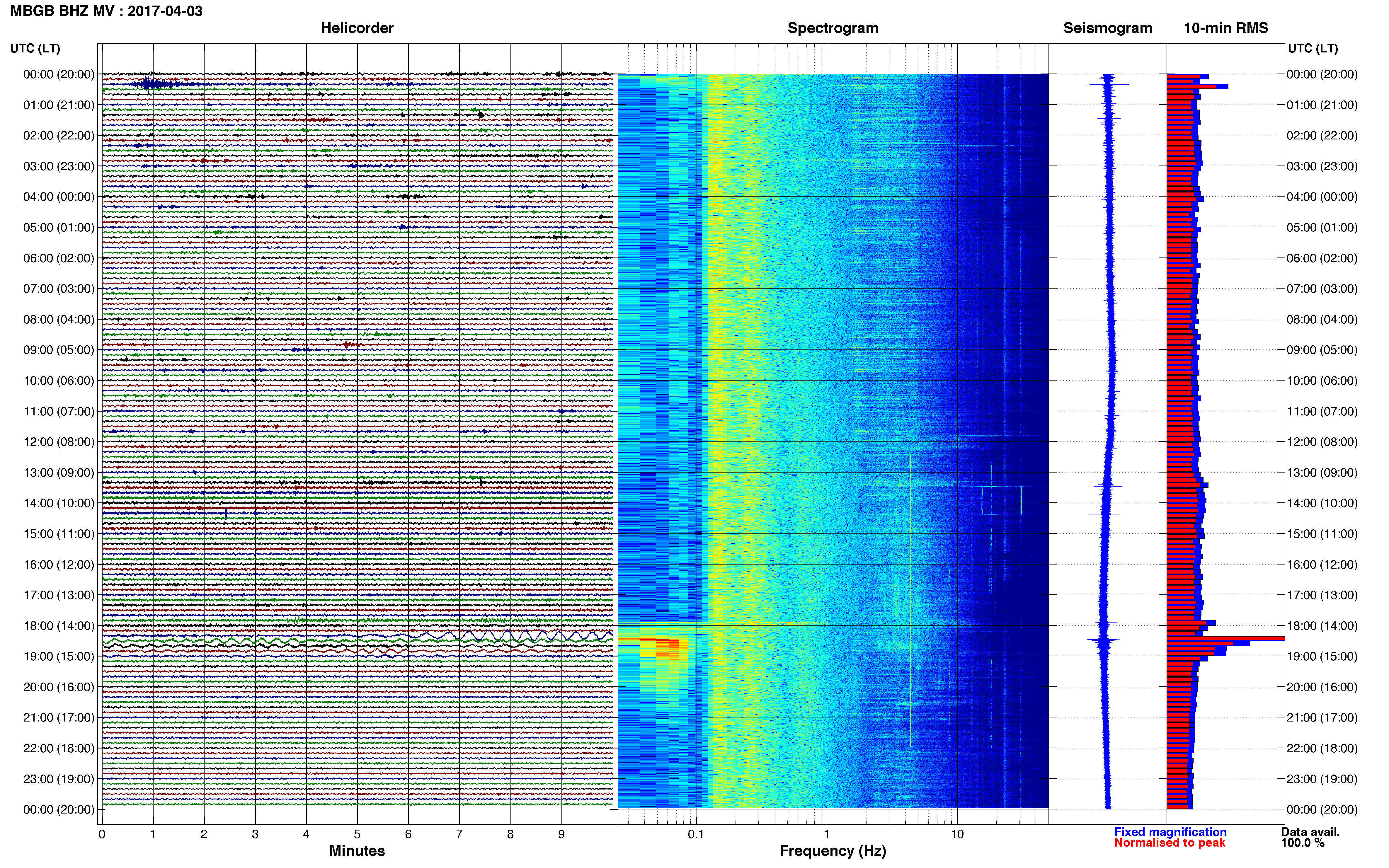Viewport: 1389px width, 868px height.
Task: Click the '1' frequency axis tick label
Action: pyautogui.click(x=826, y=834)
